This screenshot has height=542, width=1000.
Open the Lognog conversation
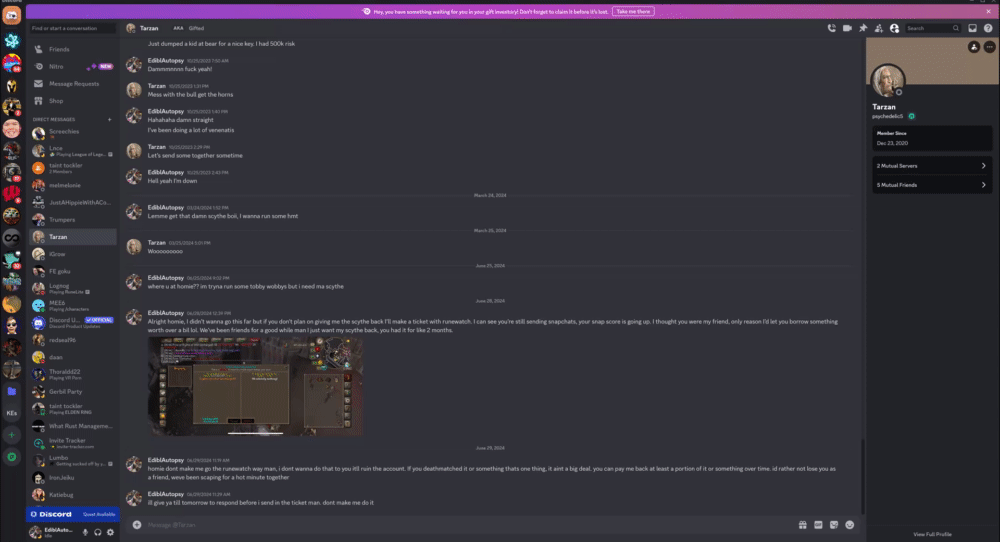click(x=72, y=288)
